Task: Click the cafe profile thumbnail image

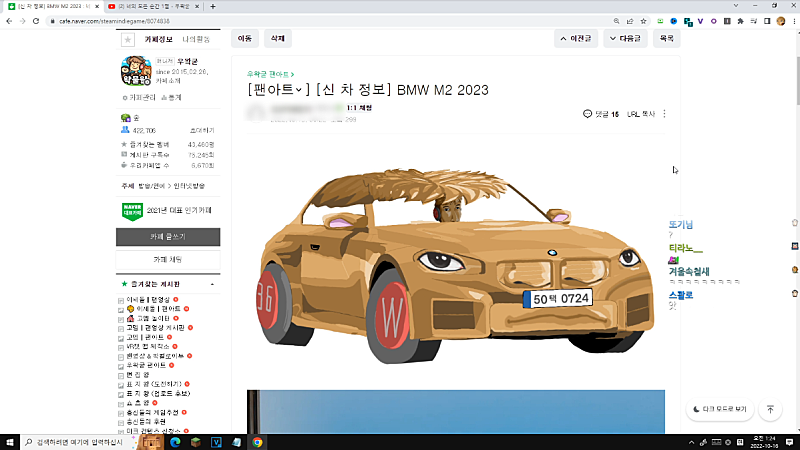Action: [x=136, y=70]
